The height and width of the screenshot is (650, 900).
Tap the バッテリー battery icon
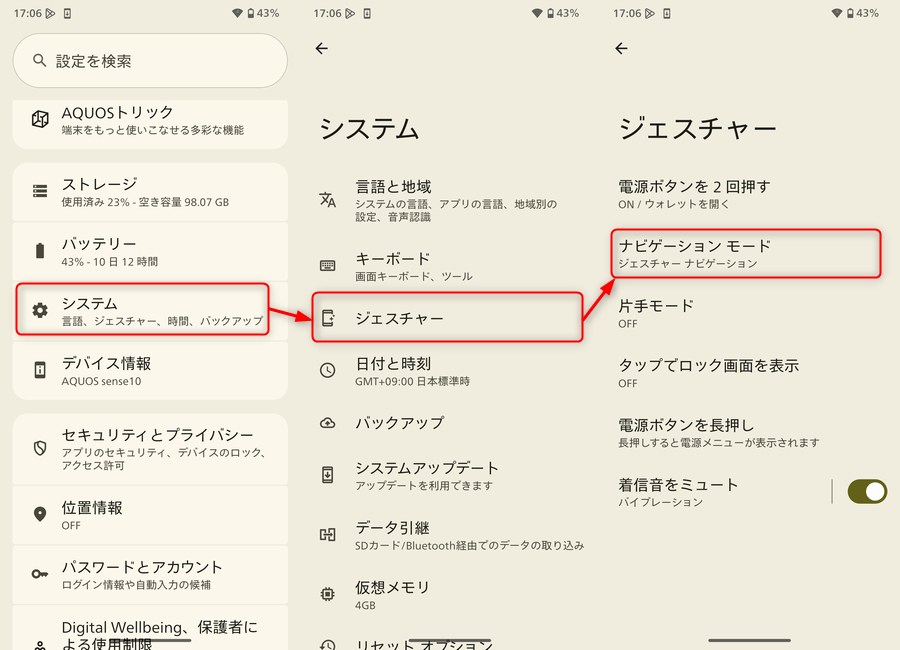point(40,251)
